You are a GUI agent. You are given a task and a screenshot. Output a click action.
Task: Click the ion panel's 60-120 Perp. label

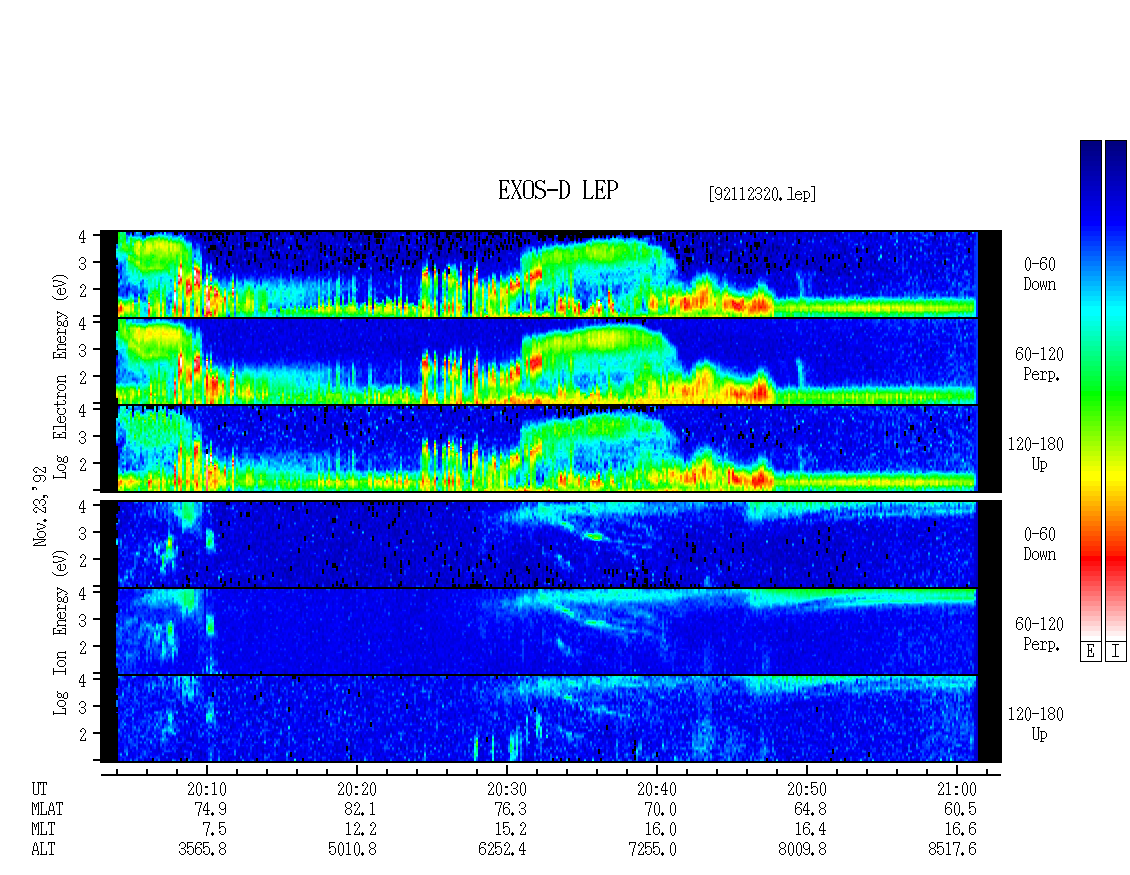coord(1039,634)
